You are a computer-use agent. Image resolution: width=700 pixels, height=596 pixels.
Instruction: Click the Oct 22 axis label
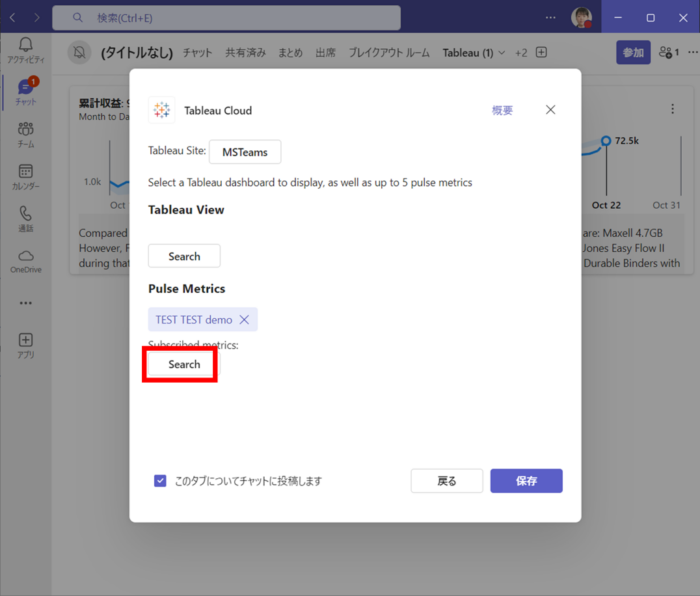pyautogui.click(x=606, y=205)
